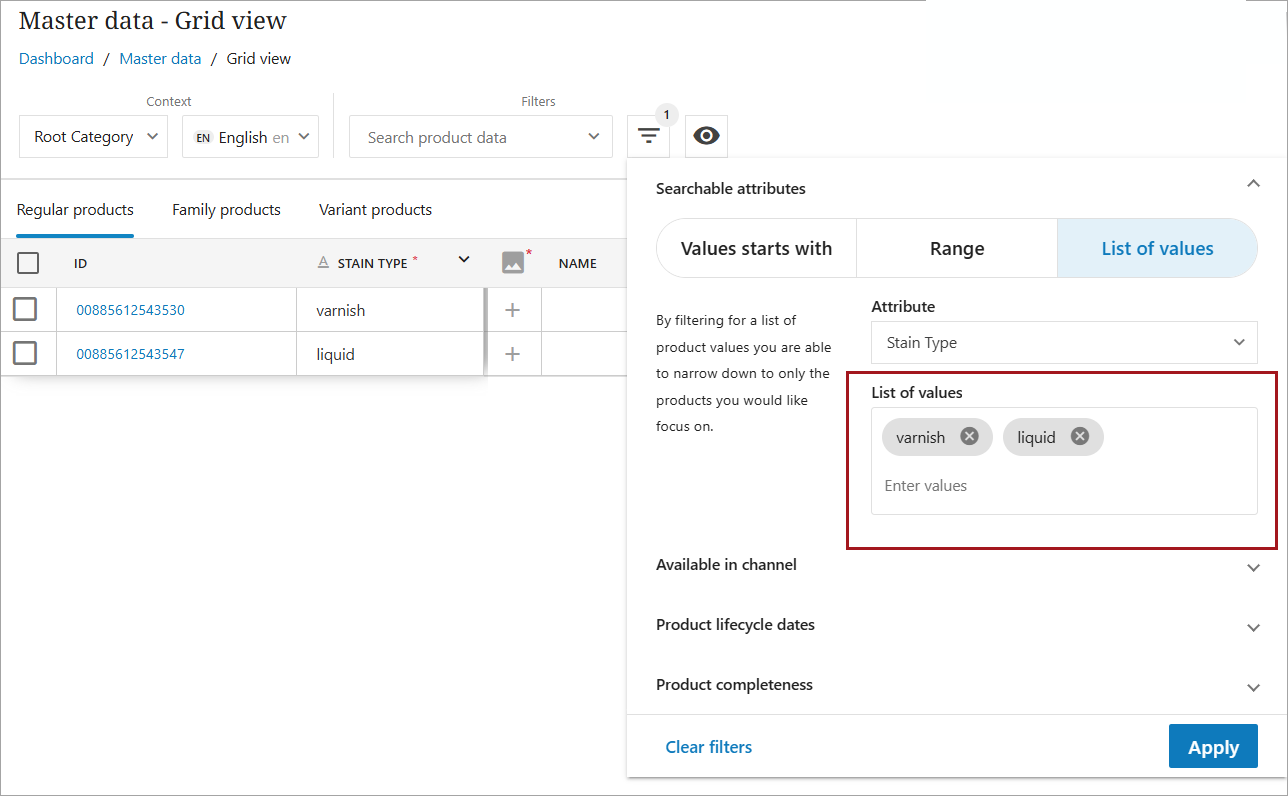The height and width of the screenshot is (796, 1288).
Task: Click the Stain Type column sort chevron
Action: (464, 260)
